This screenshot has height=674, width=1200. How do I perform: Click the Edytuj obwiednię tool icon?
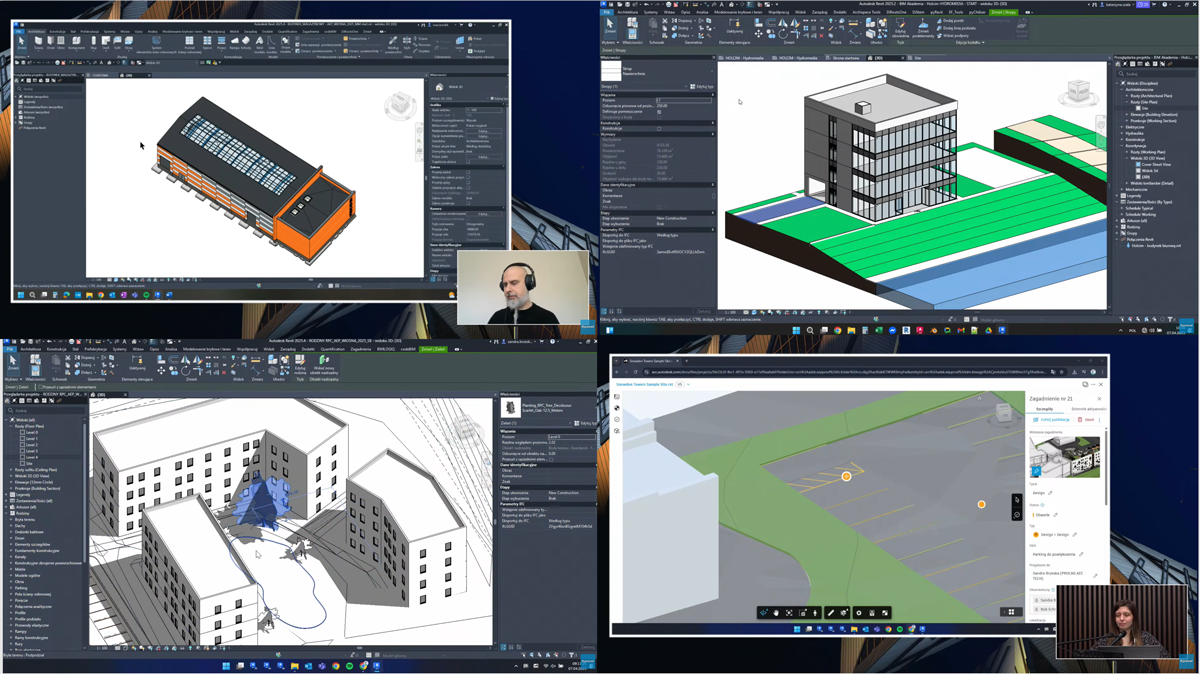click(x=900, y=25)
